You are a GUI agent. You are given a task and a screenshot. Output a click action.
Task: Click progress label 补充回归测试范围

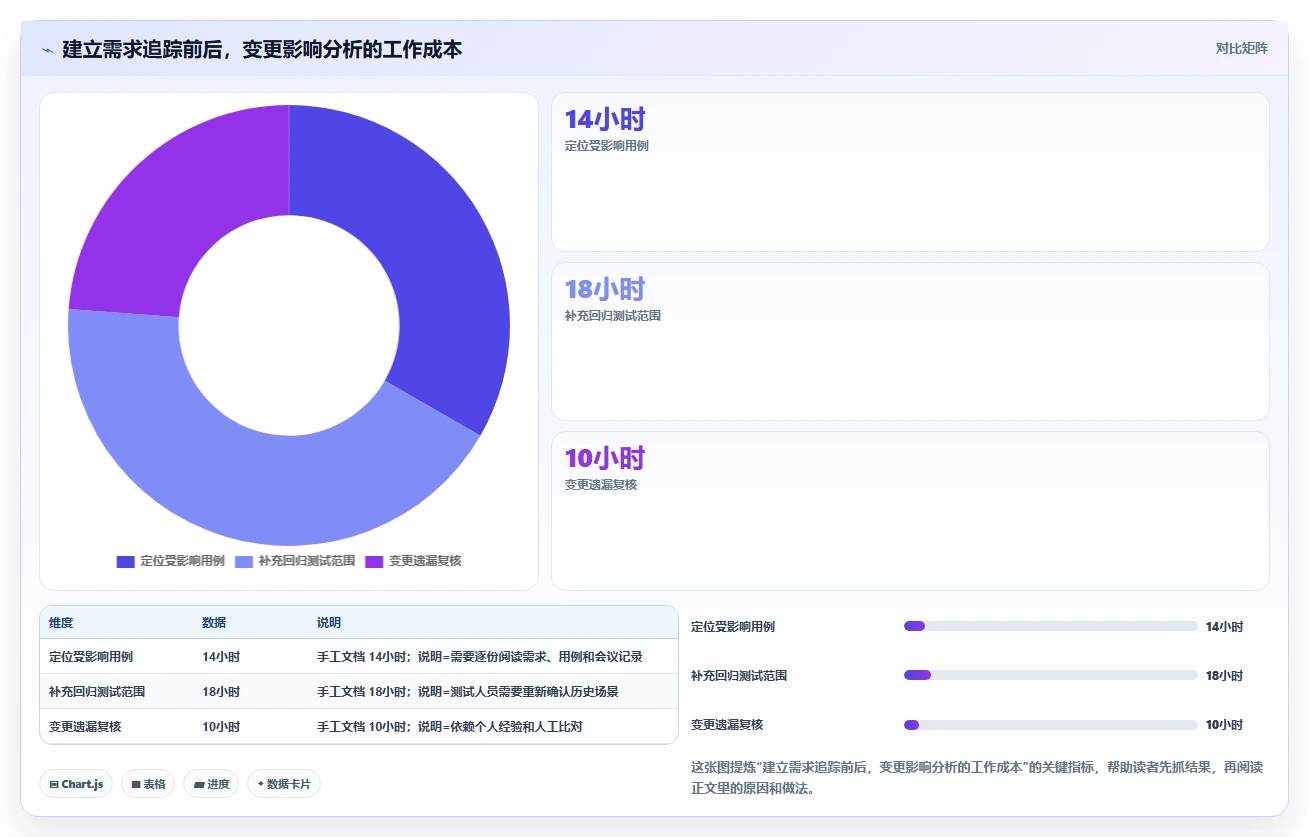point(739,676)
